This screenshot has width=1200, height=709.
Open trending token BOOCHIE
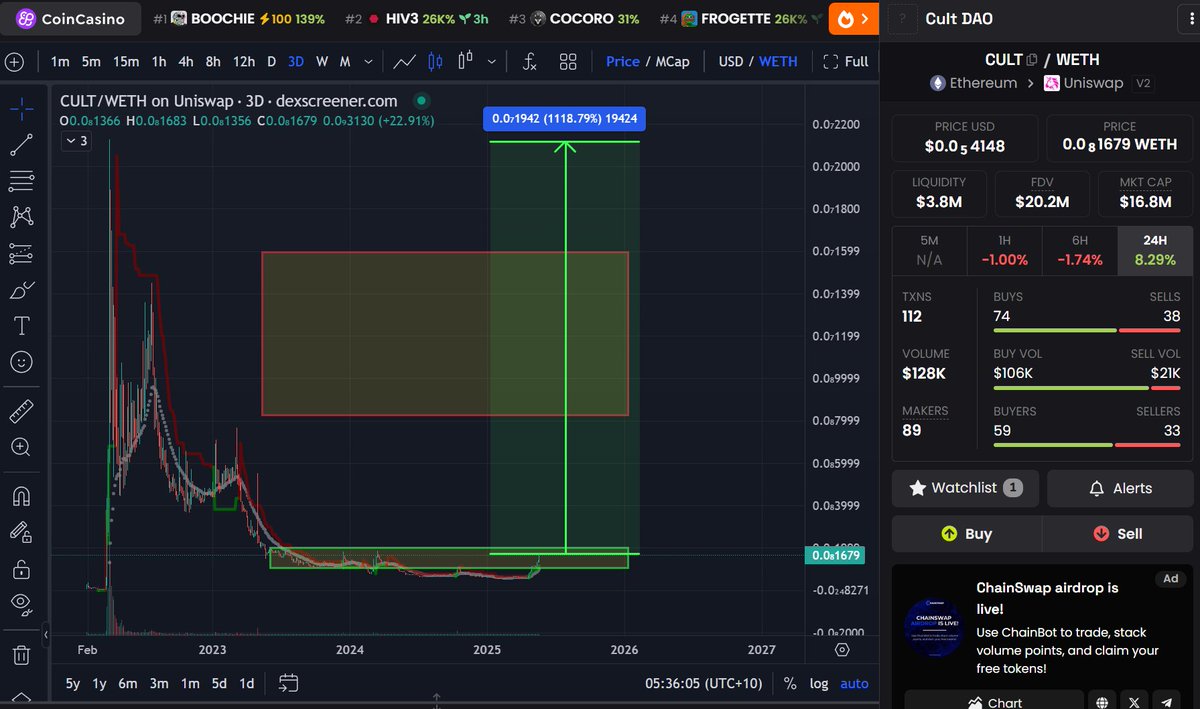(239, 18)
